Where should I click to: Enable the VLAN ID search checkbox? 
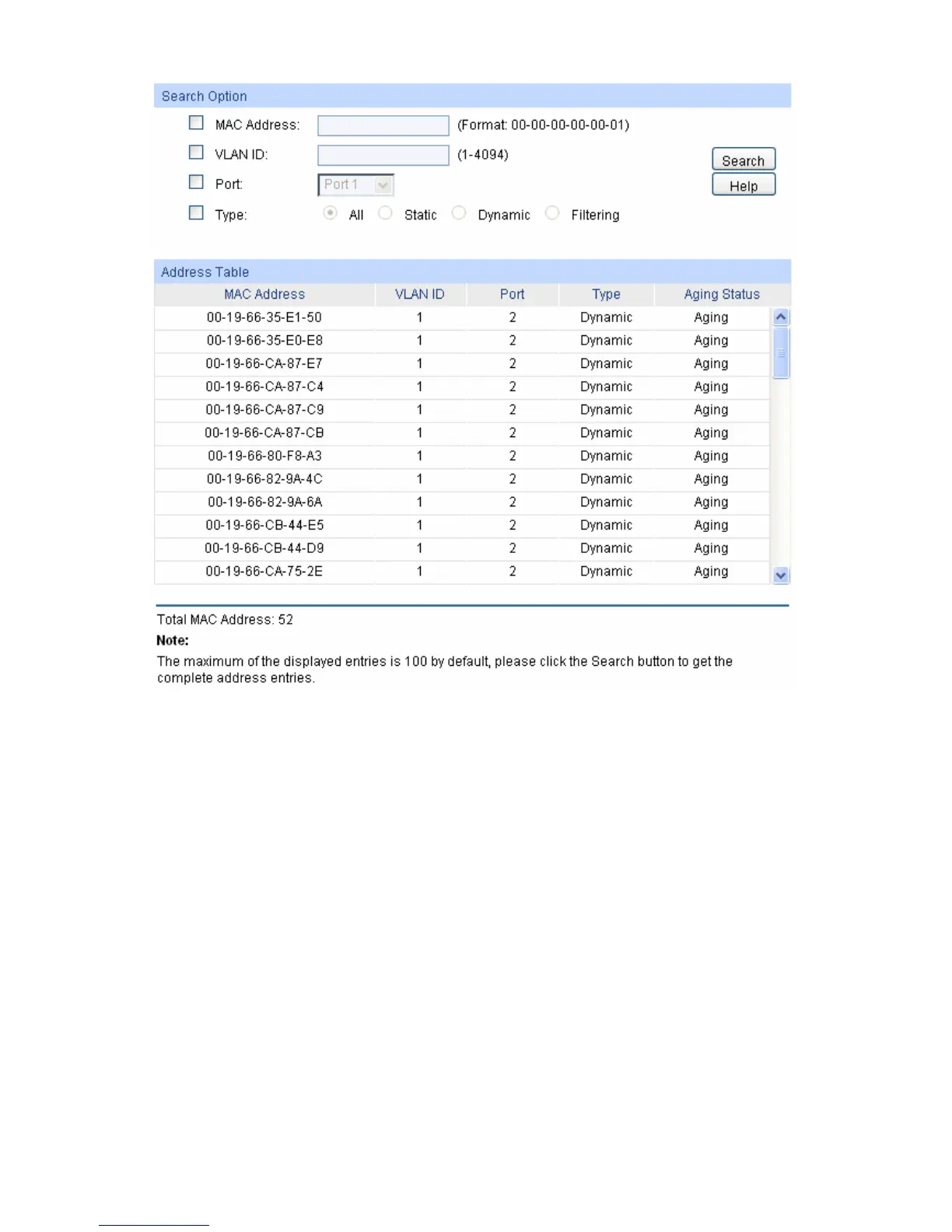(196, 152)
